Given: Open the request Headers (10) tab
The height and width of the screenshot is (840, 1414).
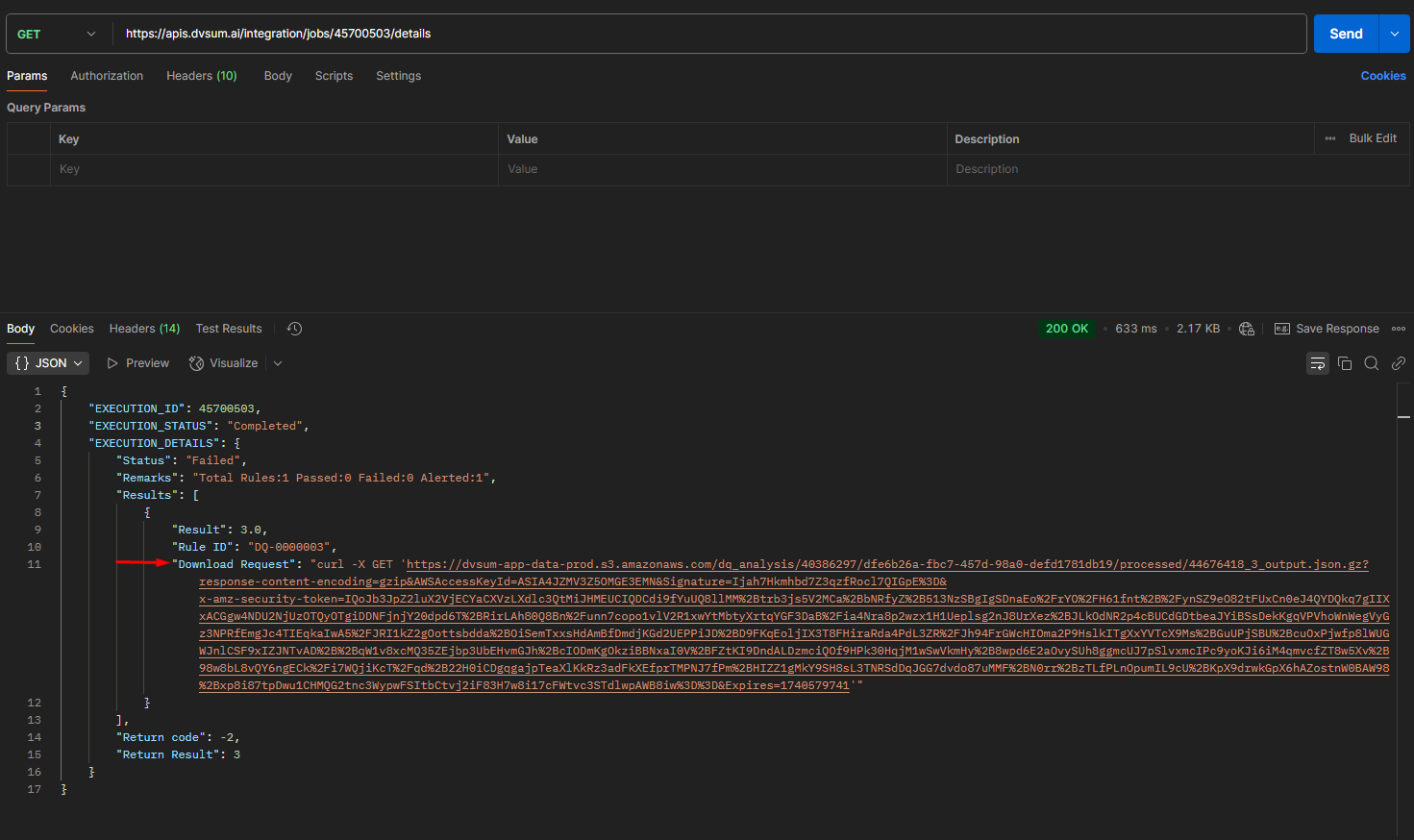Looking at the screenshot, I should [202, 76].
